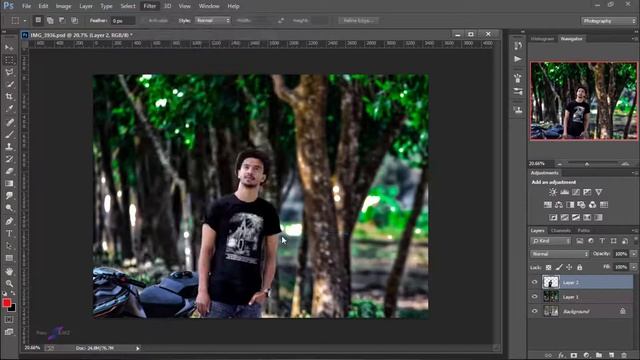
Task: Select the Zoom tool in toolbar
Action: click(9, 284)
